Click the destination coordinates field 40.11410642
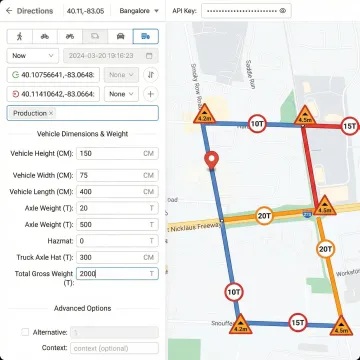Image resolution: width=360 pixels, height=360 pixels. (x=53, y=94)
